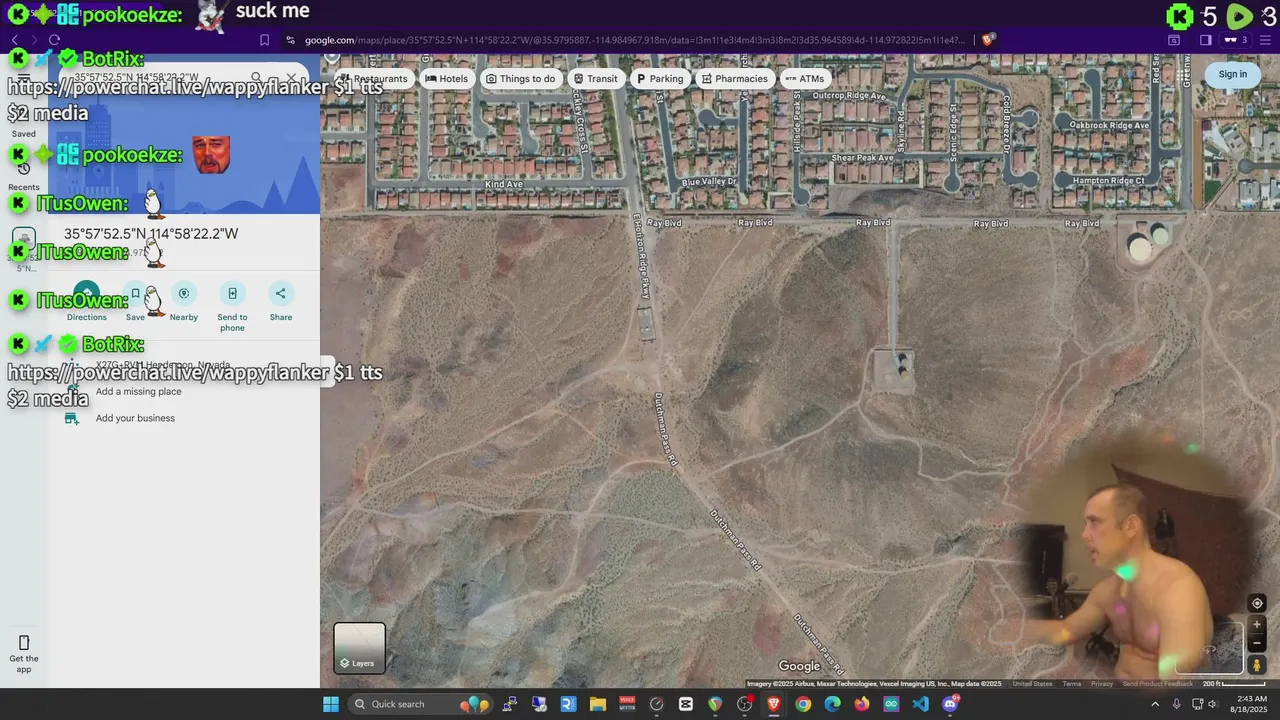Viewport: 1280px width, 720px height.
Task: Reload the browser page
Action: (54, 40)
